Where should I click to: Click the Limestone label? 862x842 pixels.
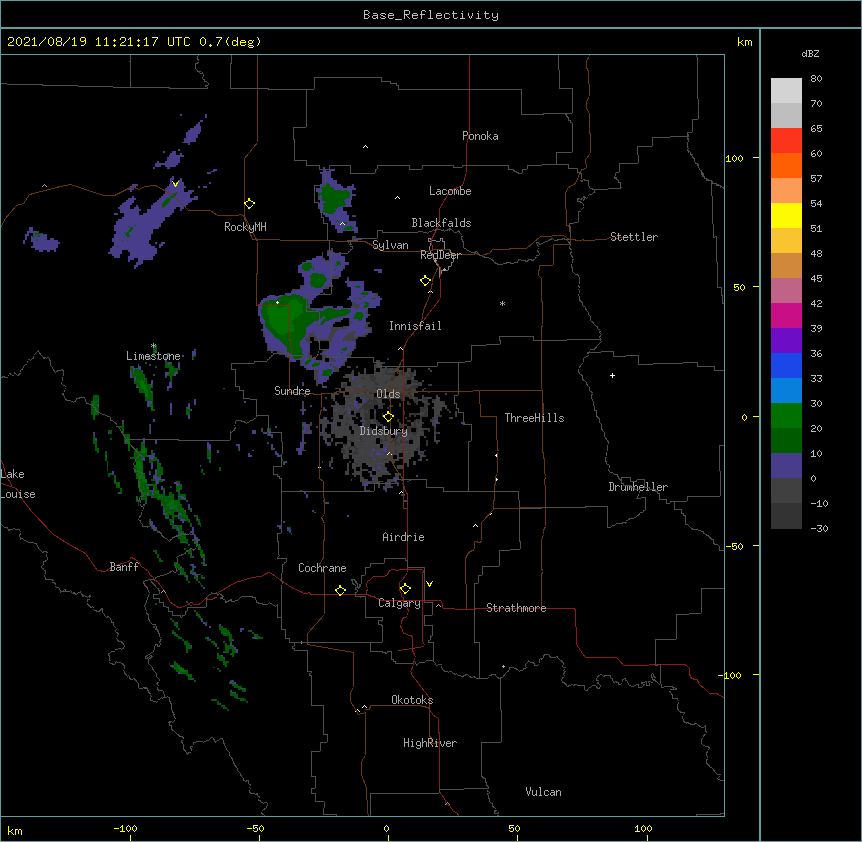[153, 356]
